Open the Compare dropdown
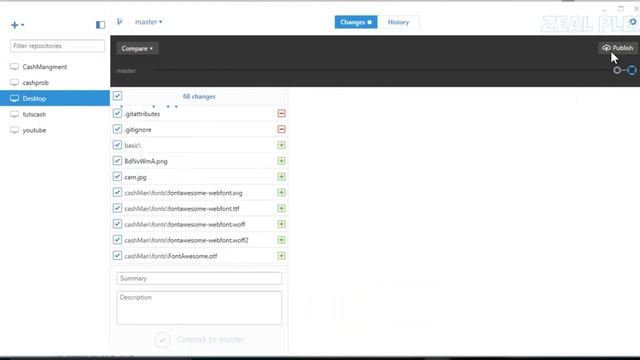The image size is (640, 360). click(137, 49)
